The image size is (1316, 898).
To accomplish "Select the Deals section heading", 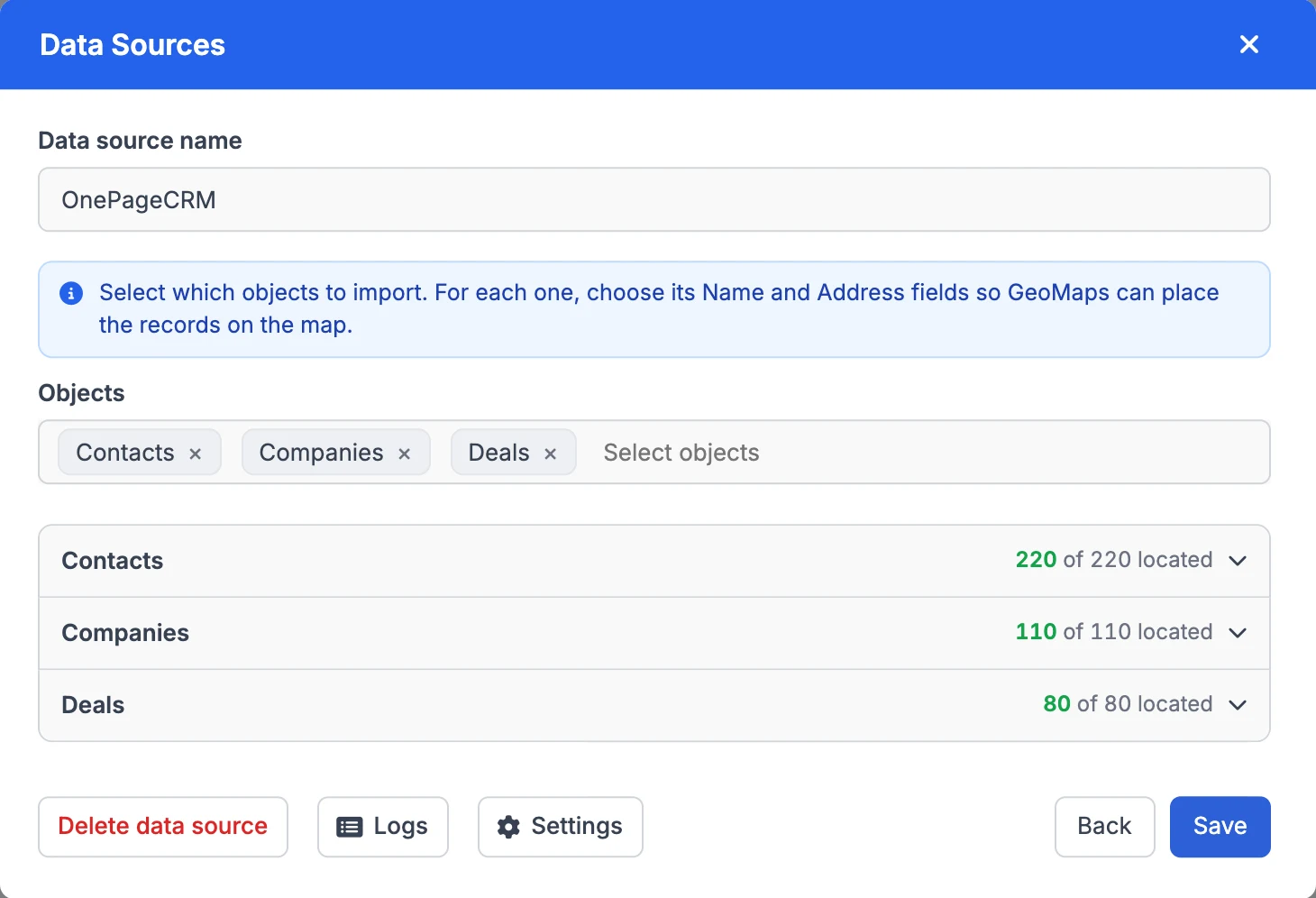I will point(93,705).
